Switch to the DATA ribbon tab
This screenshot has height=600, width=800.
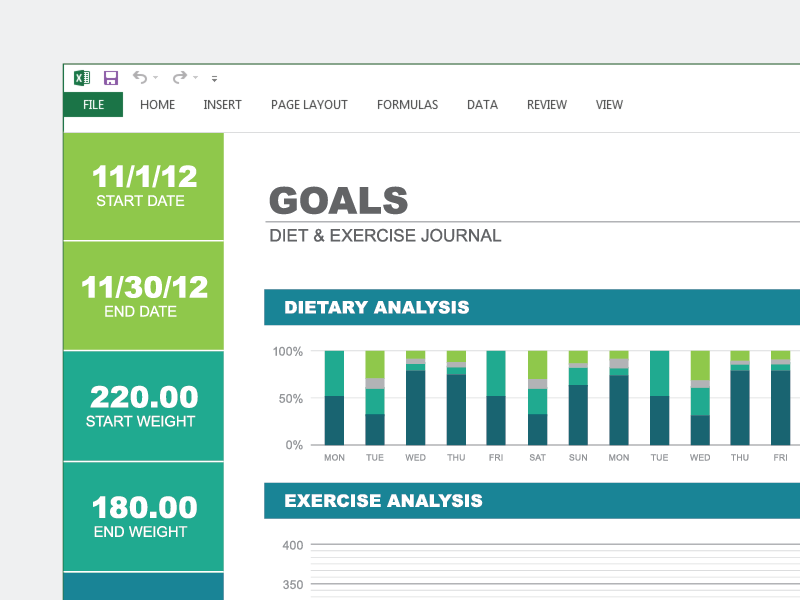[483, 105]
